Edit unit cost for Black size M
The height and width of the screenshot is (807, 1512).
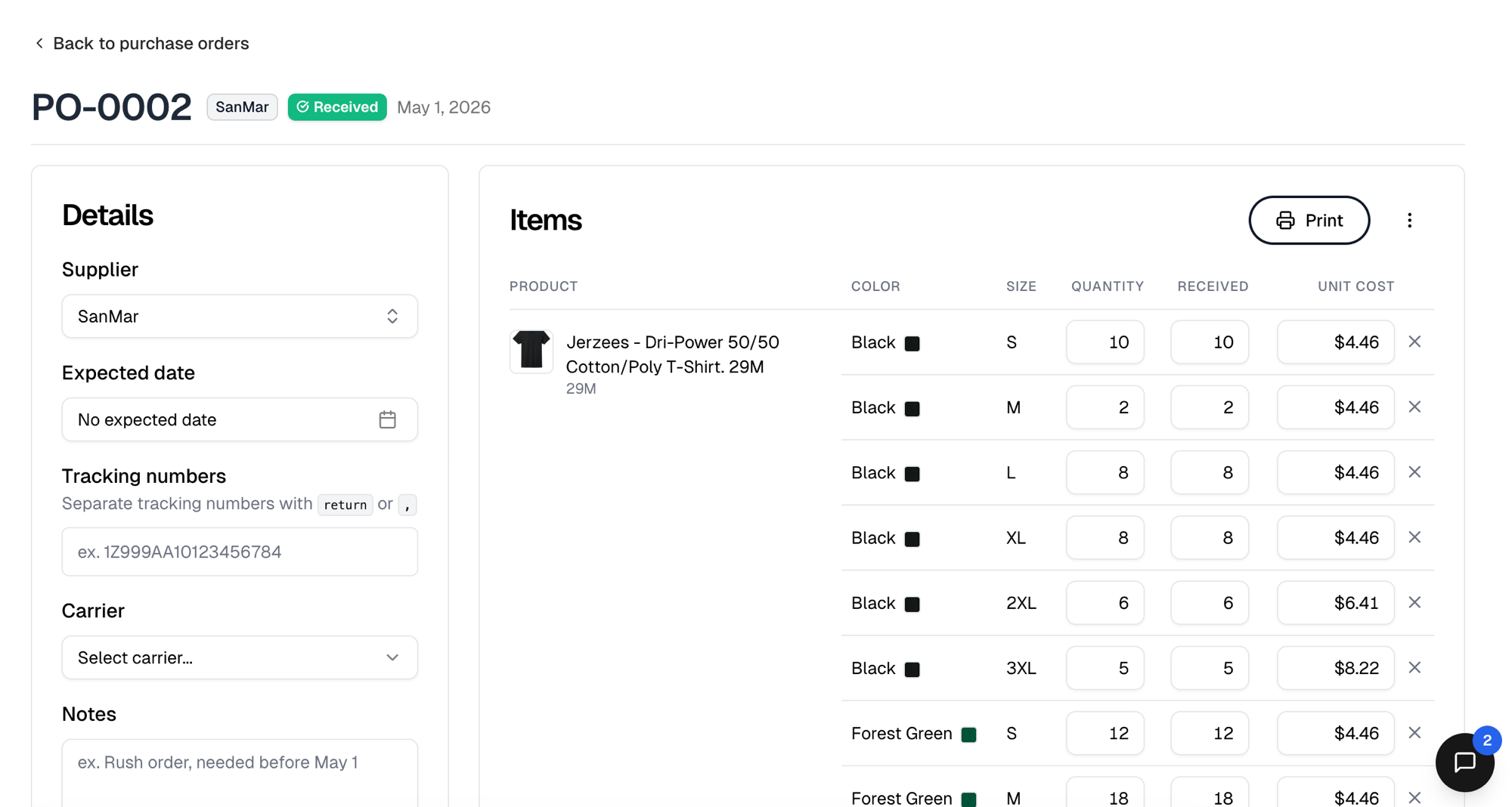(x=1336, y=407)
